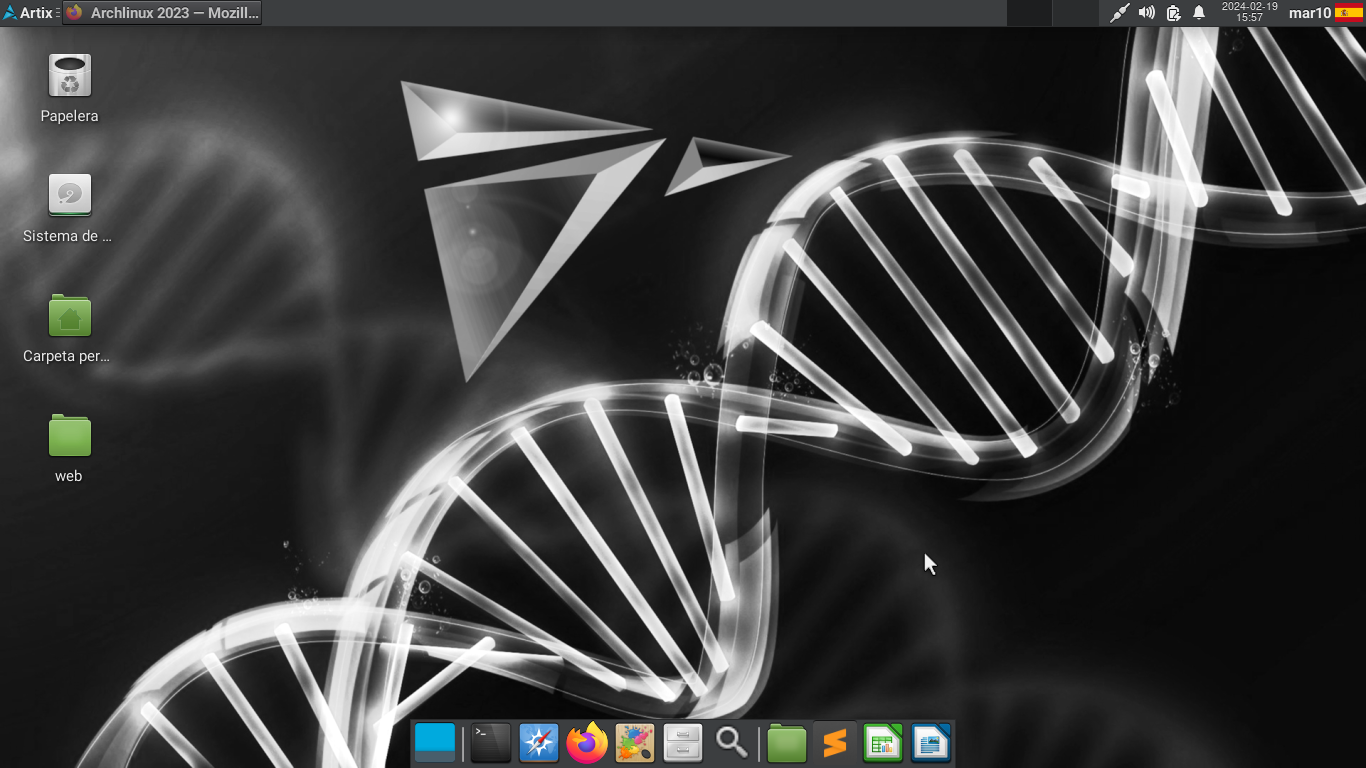Click the notification bell in panel

coord(1199,13)
